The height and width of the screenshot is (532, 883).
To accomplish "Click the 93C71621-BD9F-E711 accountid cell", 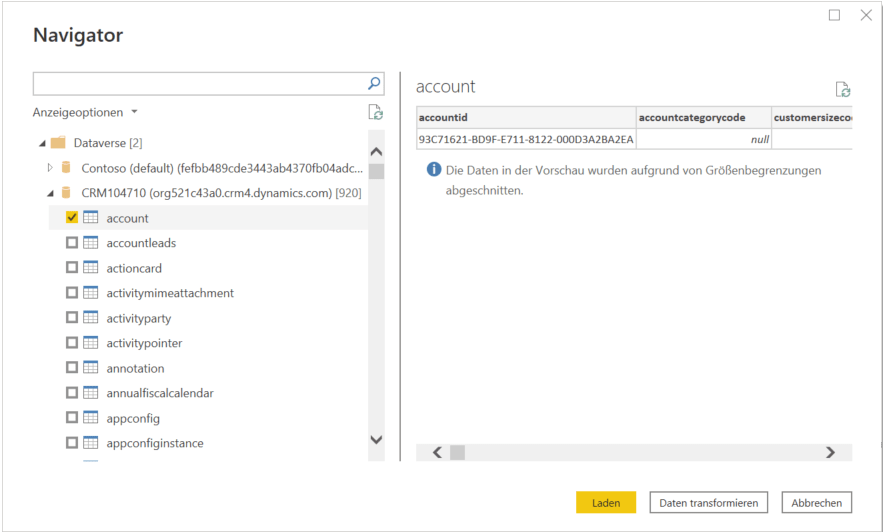I will point(526,139).
